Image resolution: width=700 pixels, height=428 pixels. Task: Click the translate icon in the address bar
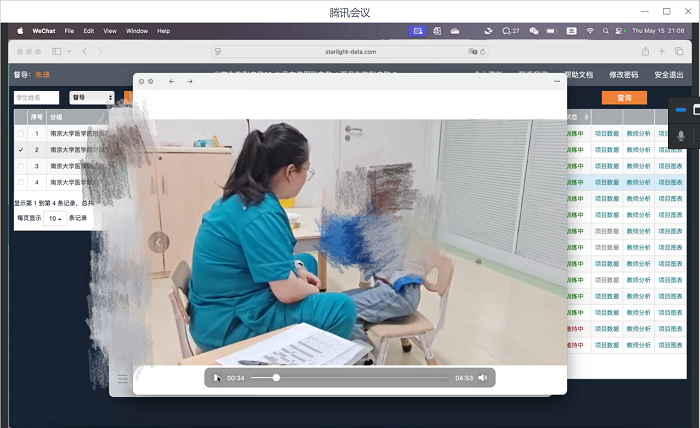[x=472, y=51]
